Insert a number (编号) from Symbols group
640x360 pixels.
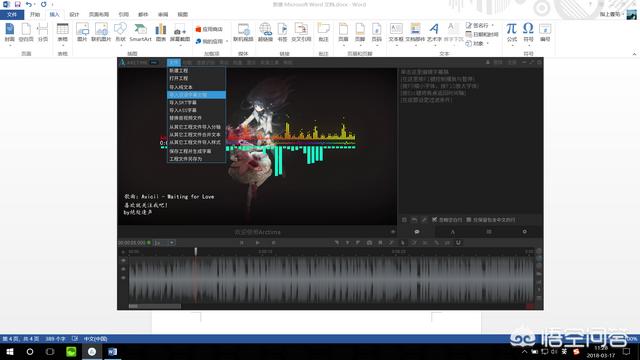[x=545, y=33]
